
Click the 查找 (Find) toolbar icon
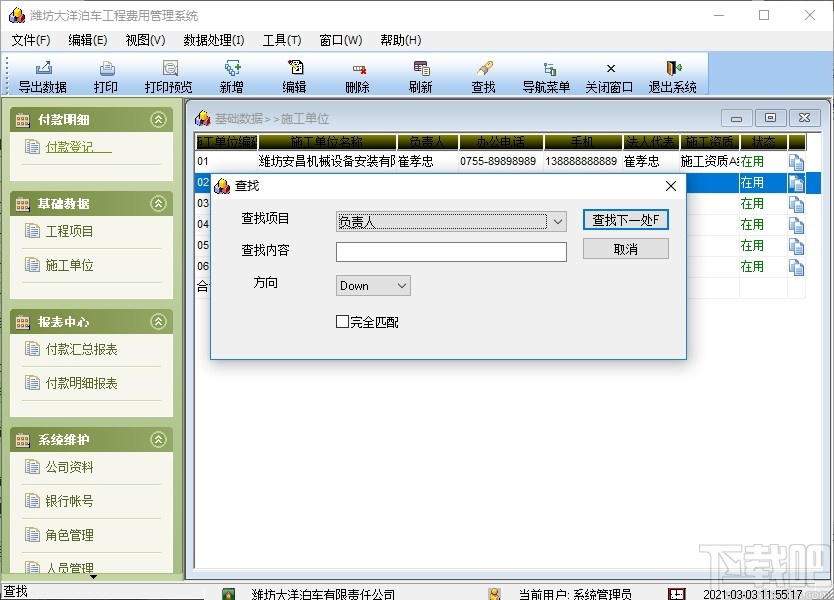pos(482,74)
